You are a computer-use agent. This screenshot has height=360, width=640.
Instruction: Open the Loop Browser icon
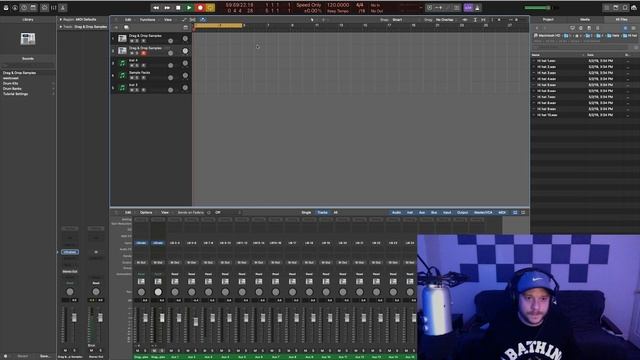[625, 8]
